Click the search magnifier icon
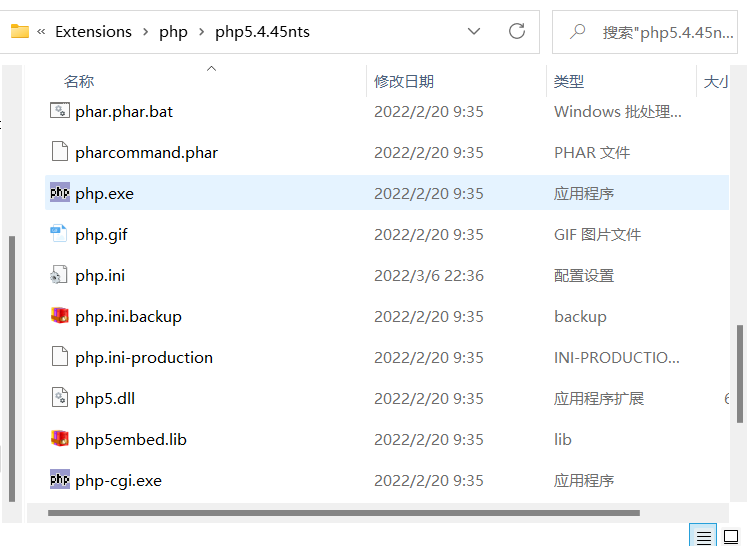747x546 pixels. (577, 32)
